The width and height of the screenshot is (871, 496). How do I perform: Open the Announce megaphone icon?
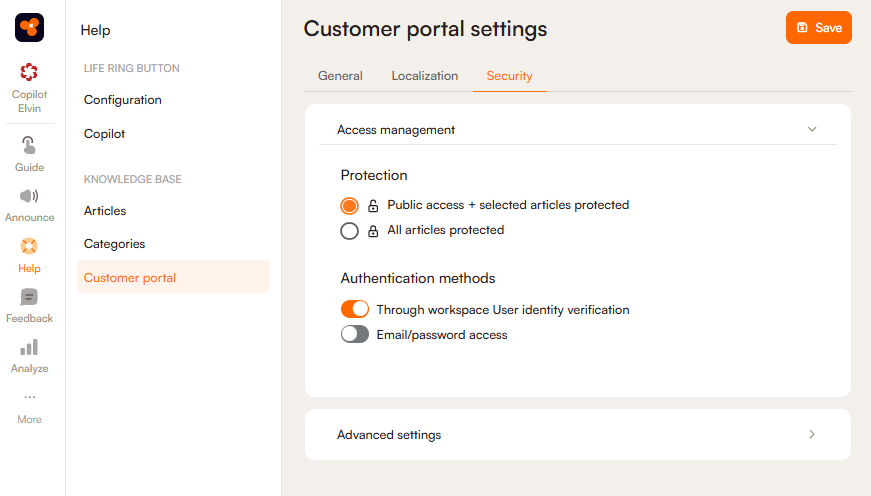(29, 196)
